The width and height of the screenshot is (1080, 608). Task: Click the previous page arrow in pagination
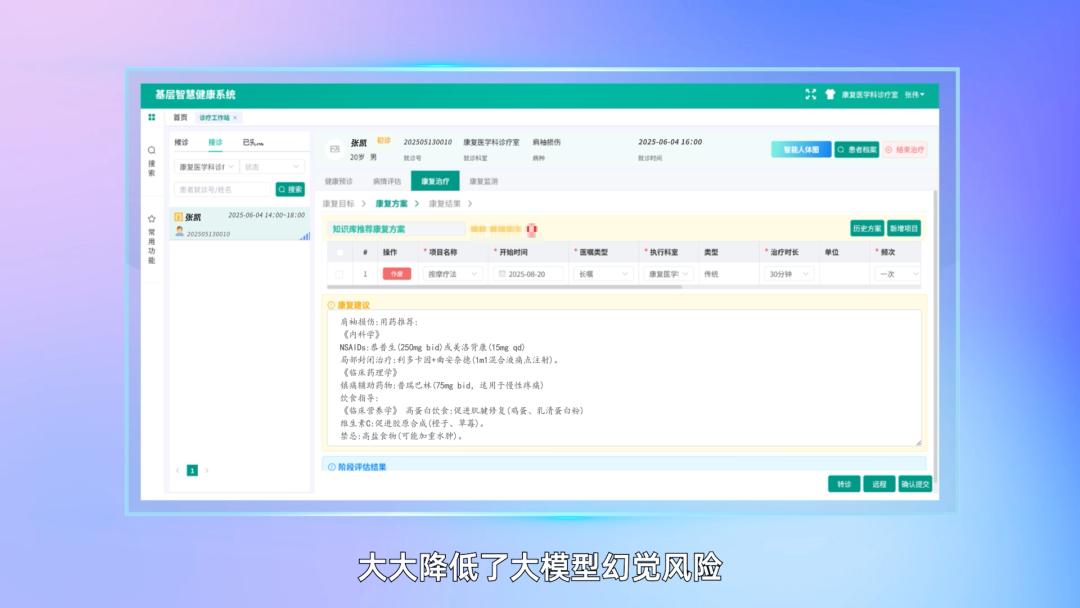point(177,470)
